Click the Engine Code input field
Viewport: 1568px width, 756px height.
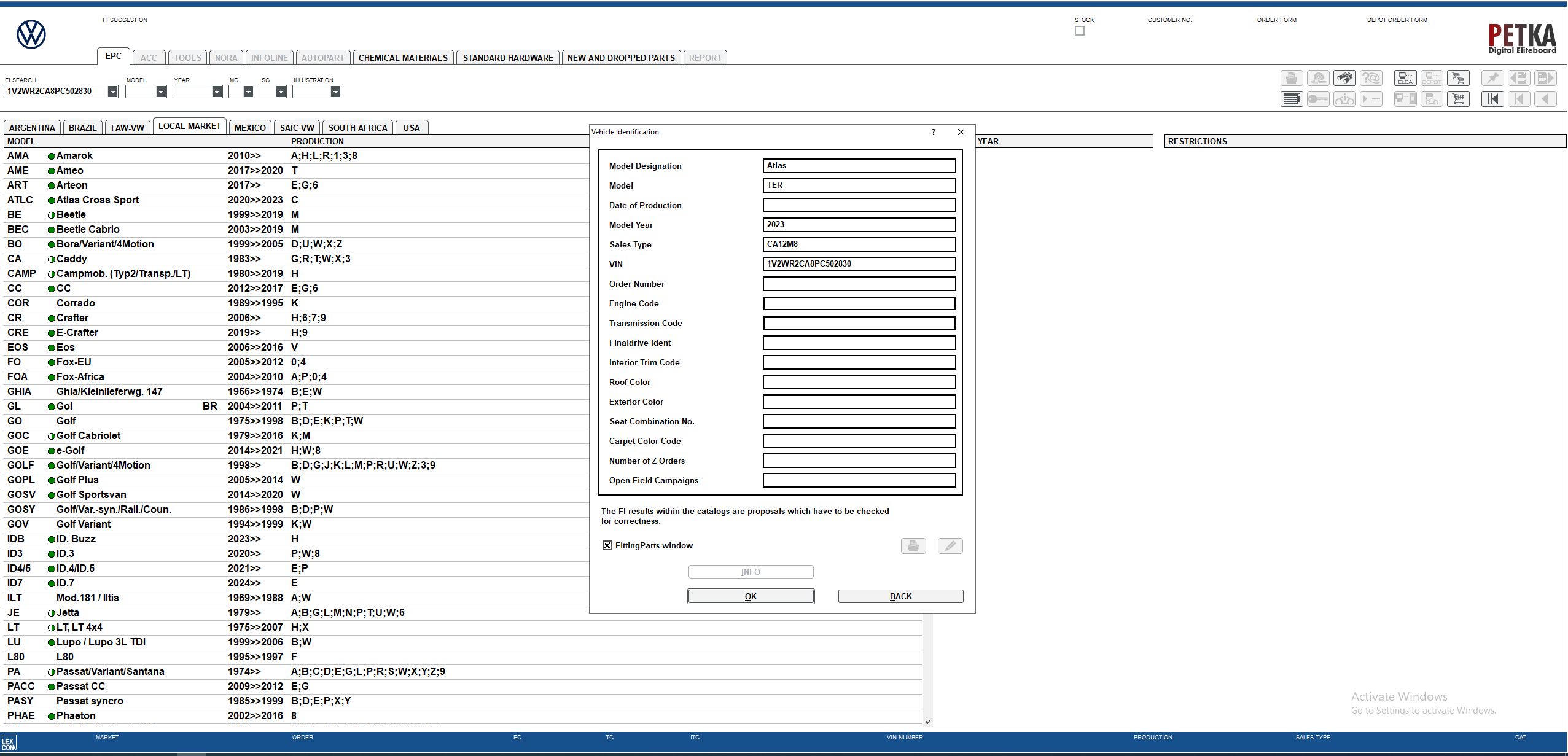859,303
